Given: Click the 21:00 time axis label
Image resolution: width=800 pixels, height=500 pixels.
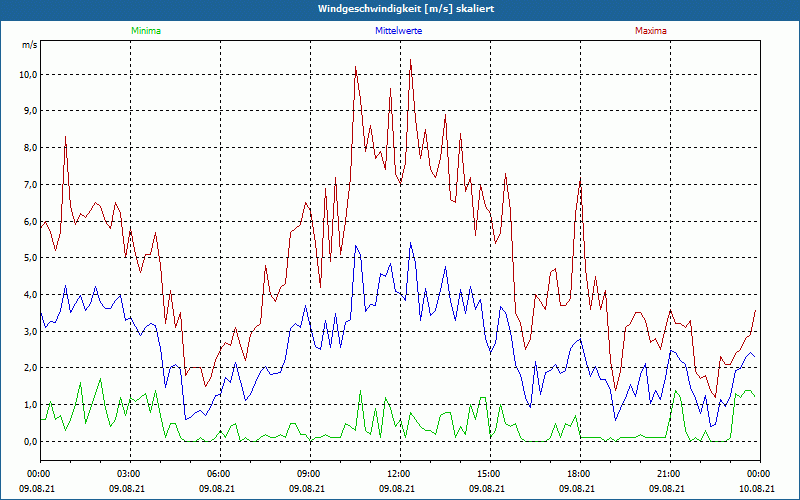Looking at the screenshot, I should [x=670, y=474].
